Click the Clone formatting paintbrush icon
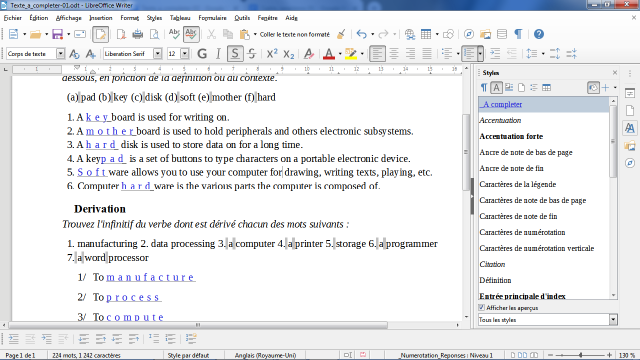The height and width of the screenshot is (360, 640). tap(341, 34)
